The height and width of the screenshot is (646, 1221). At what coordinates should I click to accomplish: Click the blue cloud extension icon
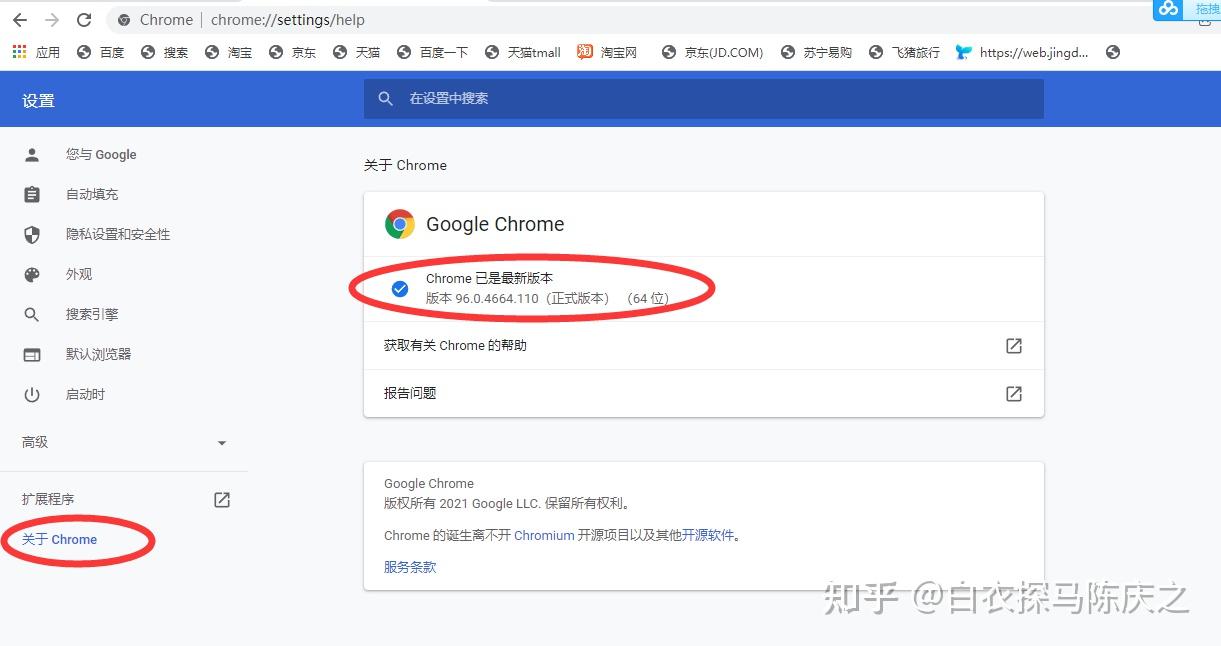click(x=1168, y=9)
